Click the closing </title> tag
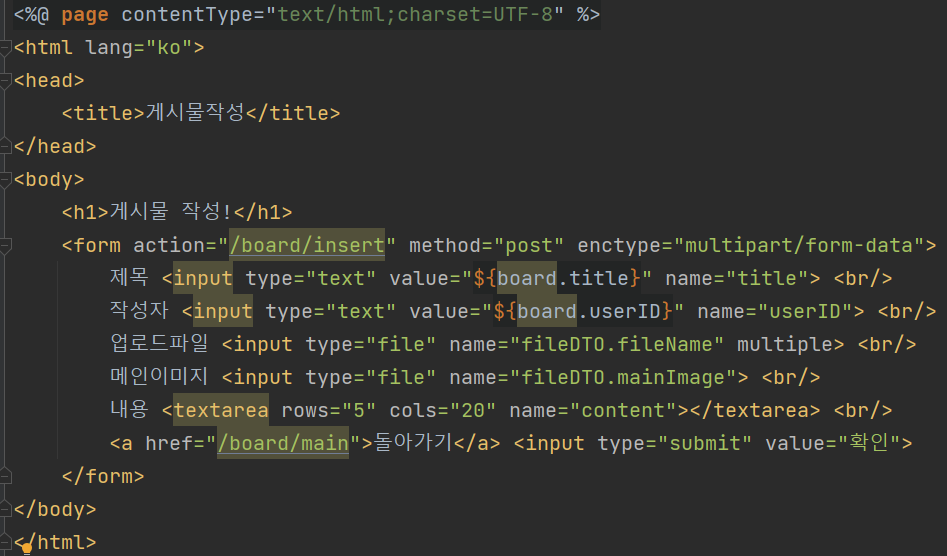The height and width of the screenshot is (556, 947). (293, 113)
